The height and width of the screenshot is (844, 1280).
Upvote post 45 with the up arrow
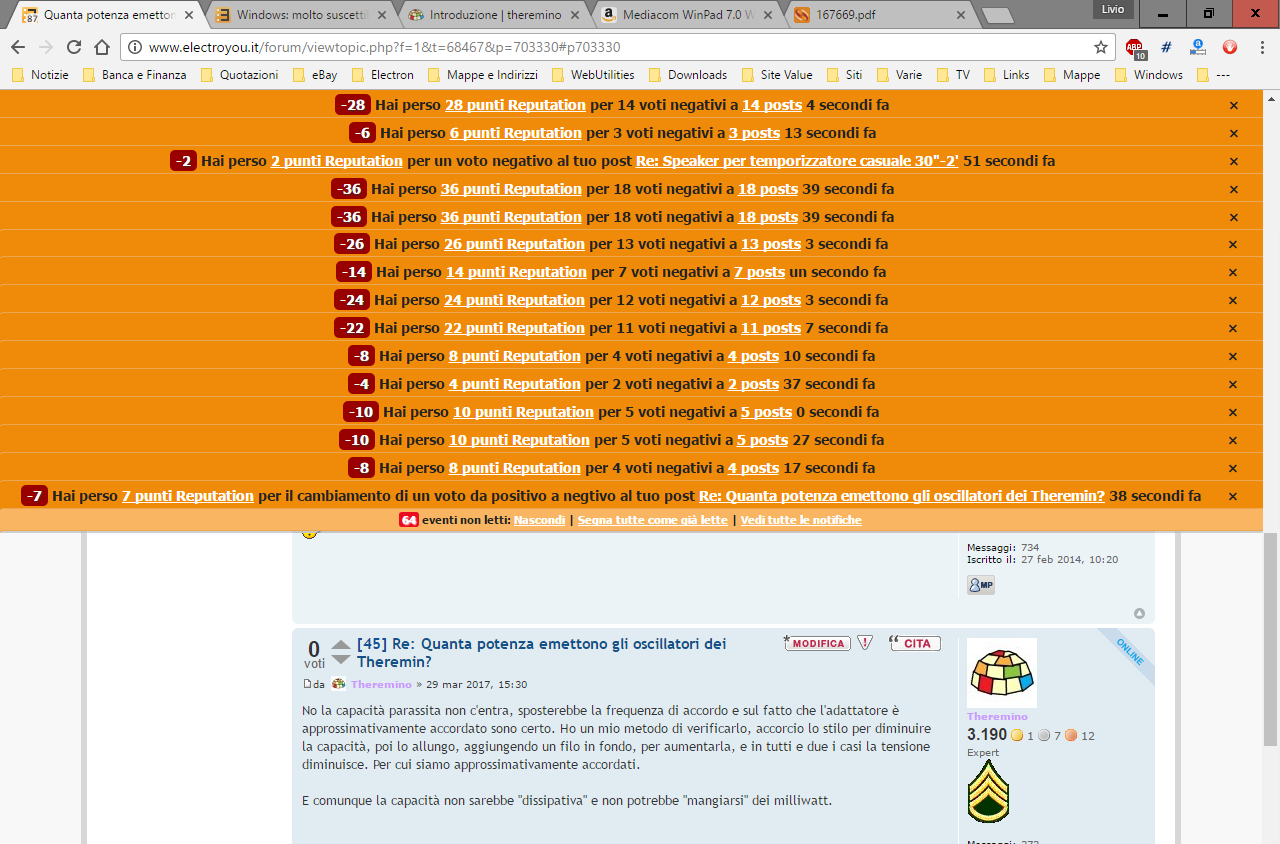click(341, 644)
